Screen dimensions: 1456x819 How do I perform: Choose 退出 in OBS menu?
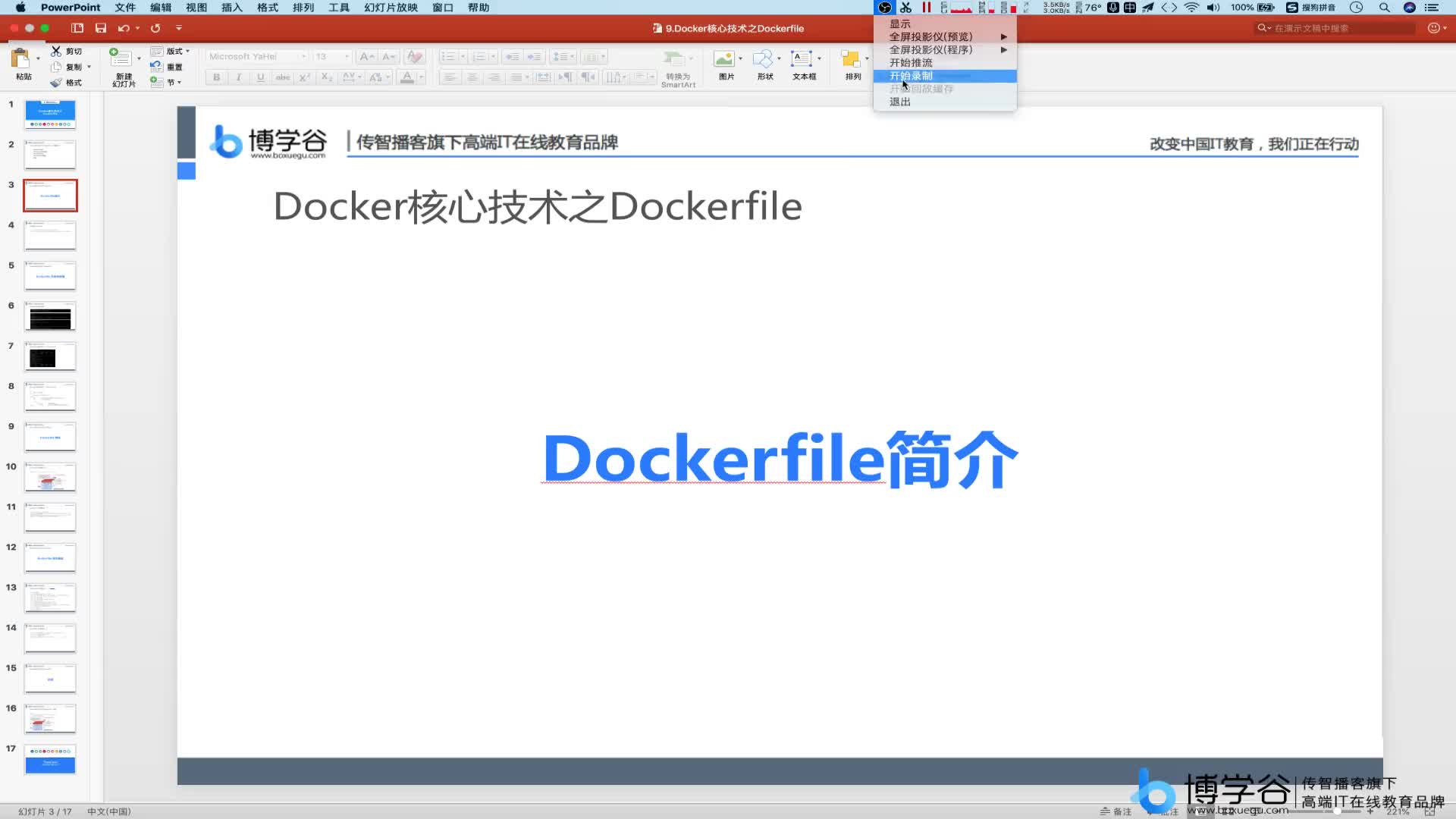[x=945, y=102]
